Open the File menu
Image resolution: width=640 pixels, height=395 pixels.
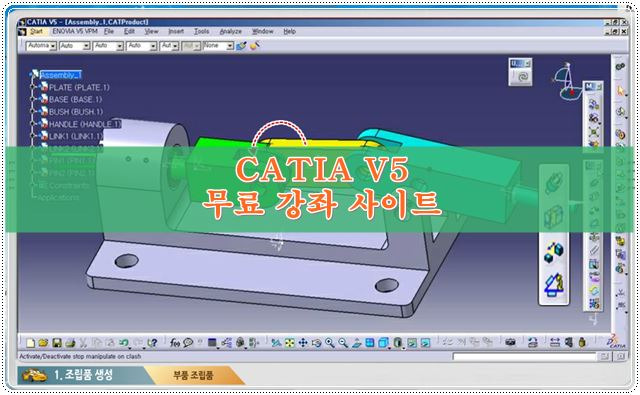109,31
